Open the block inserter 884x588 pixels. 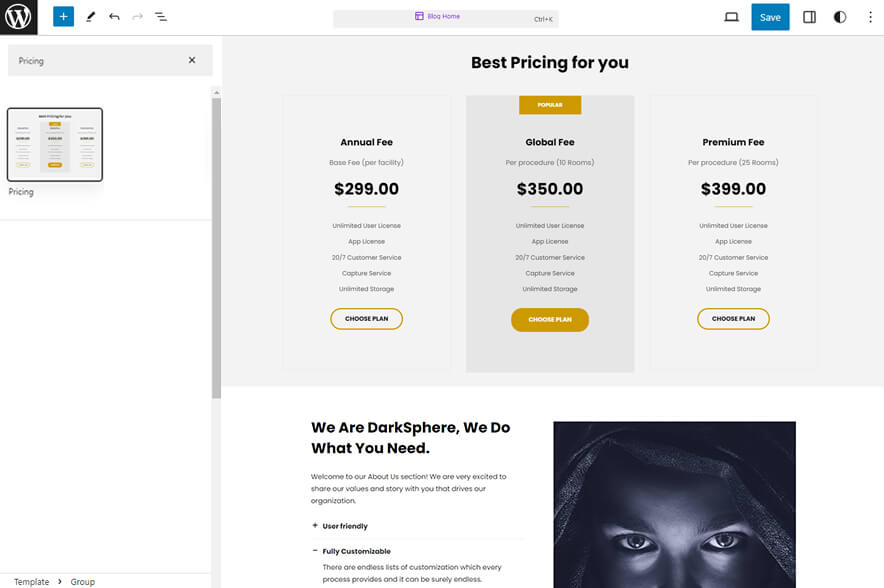pyautogui.click(x=63, y=16)
